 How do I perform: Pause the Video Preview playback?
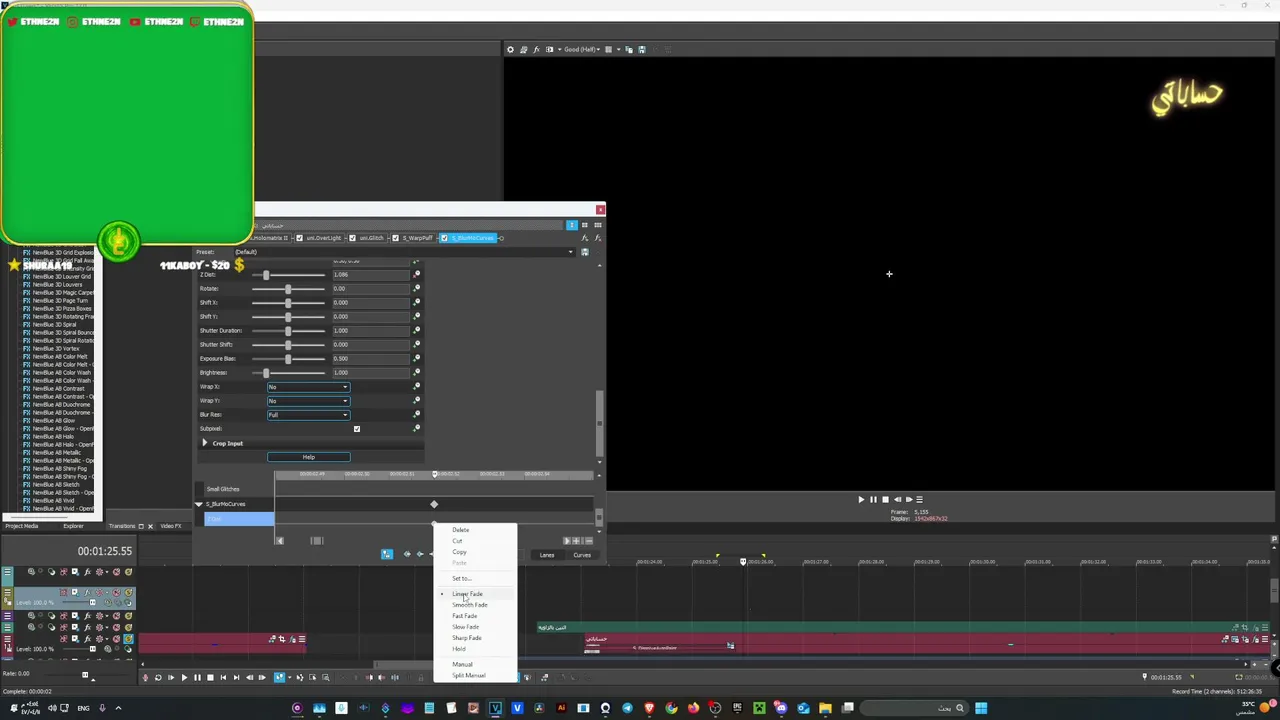tap(873, 500)
